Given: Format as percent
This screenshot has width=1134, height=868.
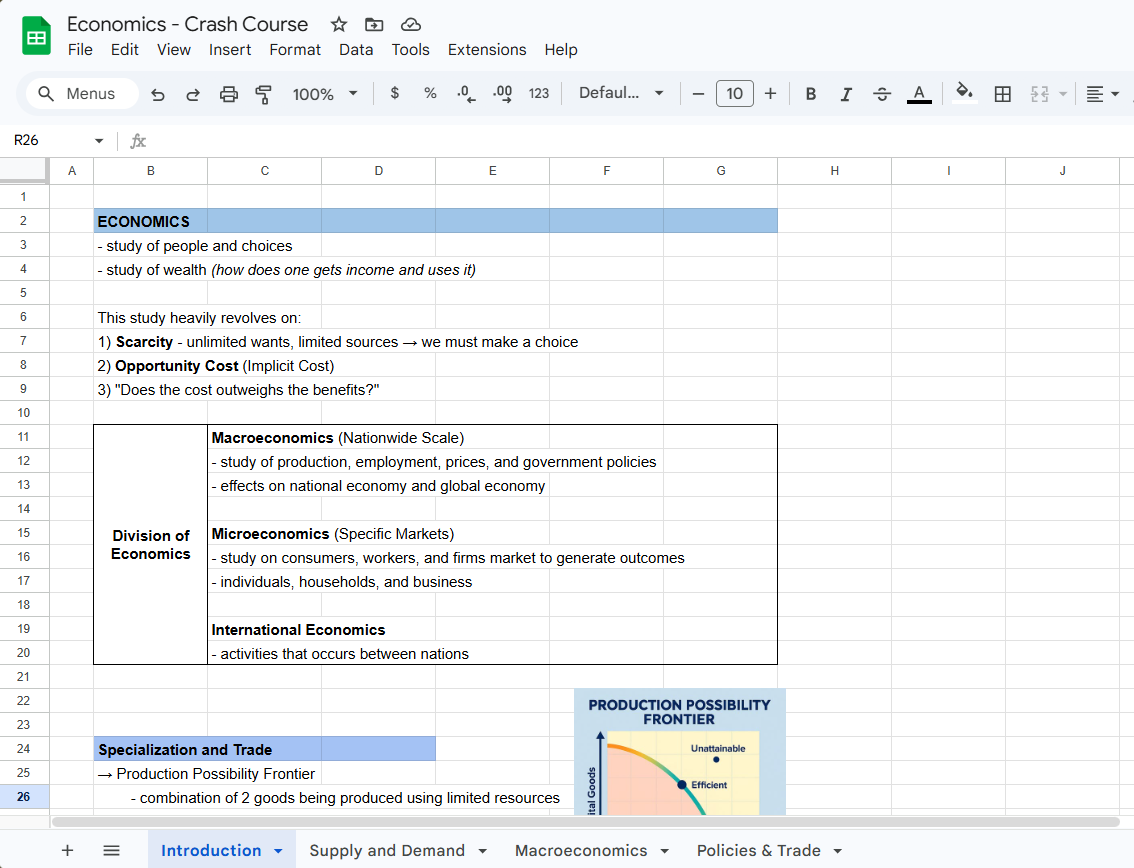Looking at the screenshot, I should point(430,93).
